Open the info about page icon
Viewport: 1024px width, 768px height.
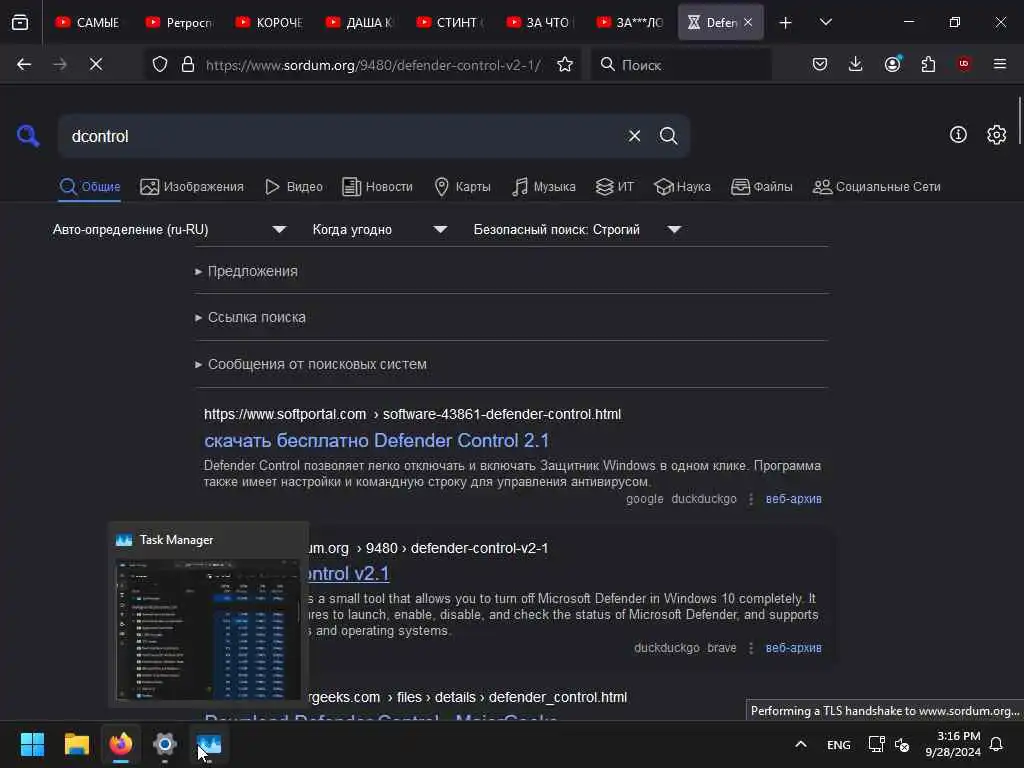[958, 135]
